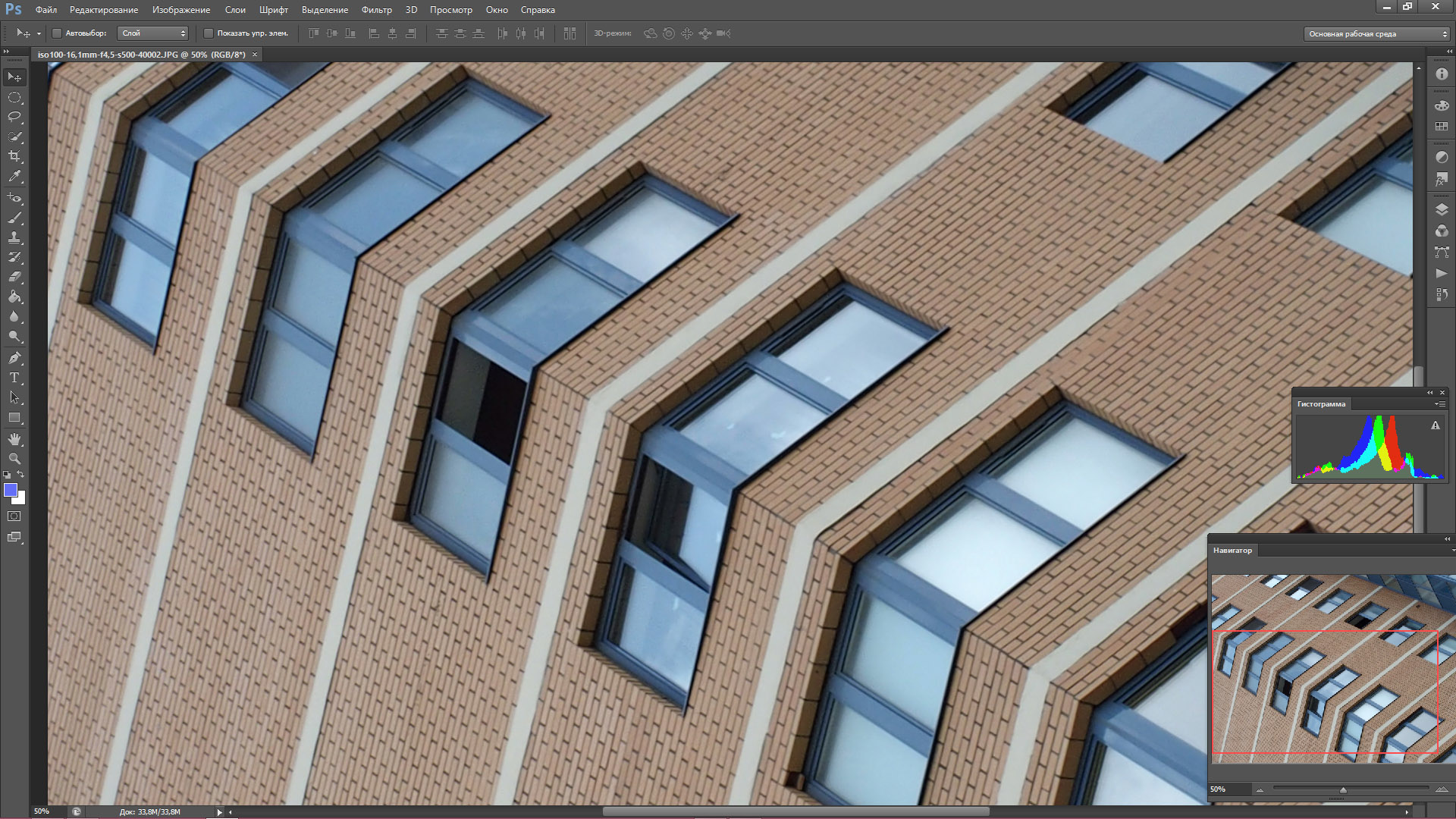Screen dimensions: 1456x819
Task: Select the Hand tool
Action: click(x=14, y=439)
